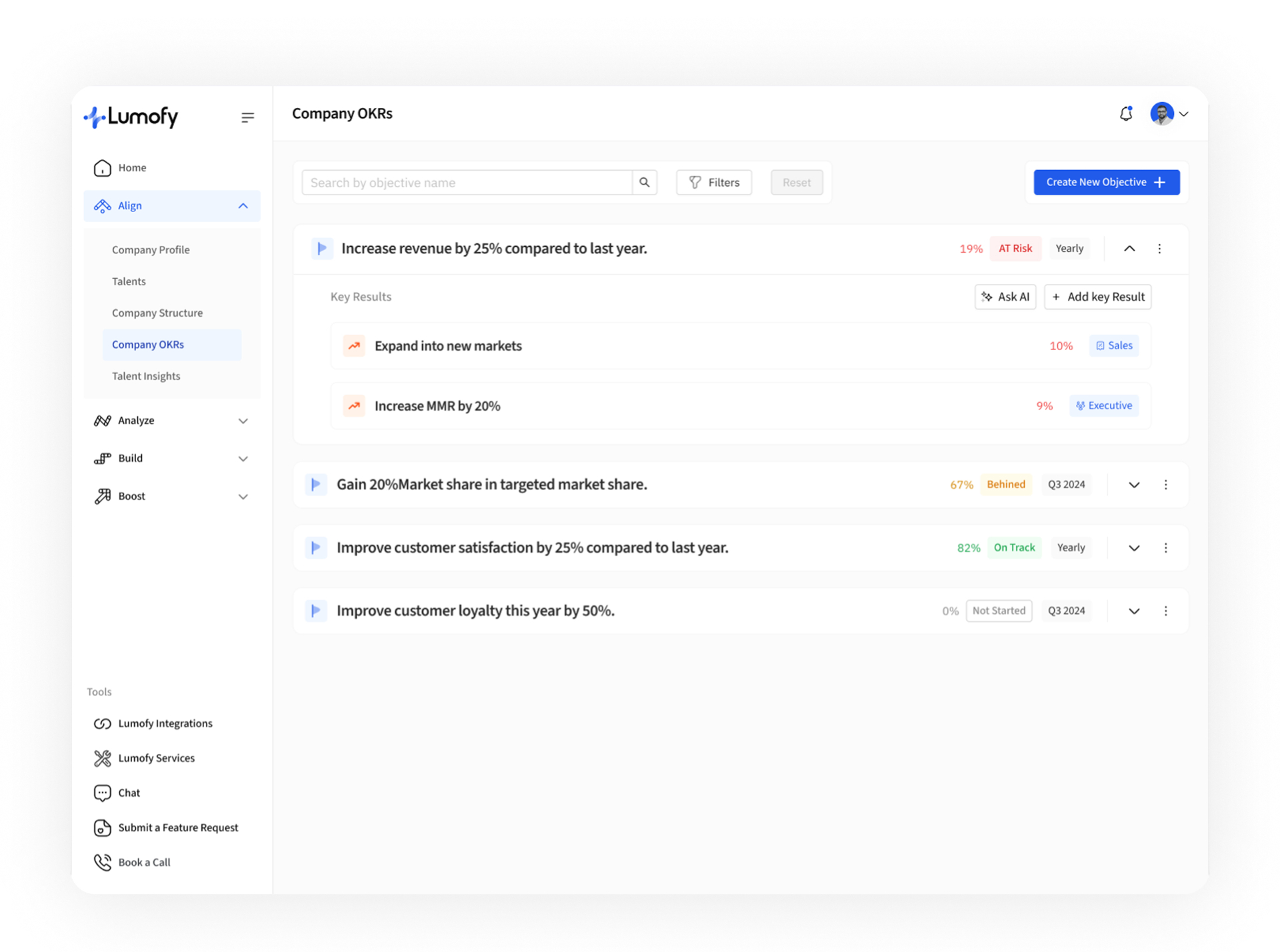Viewport: 1280px width, 952px height.
Task: Open Increase MMR by 20% key result
Action: point(741,406)
